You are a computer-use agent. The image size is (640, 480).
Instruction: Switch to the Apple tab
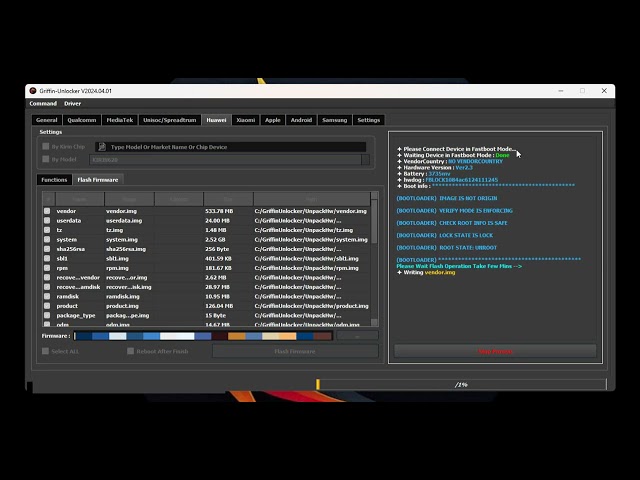[x=273, y=120]
